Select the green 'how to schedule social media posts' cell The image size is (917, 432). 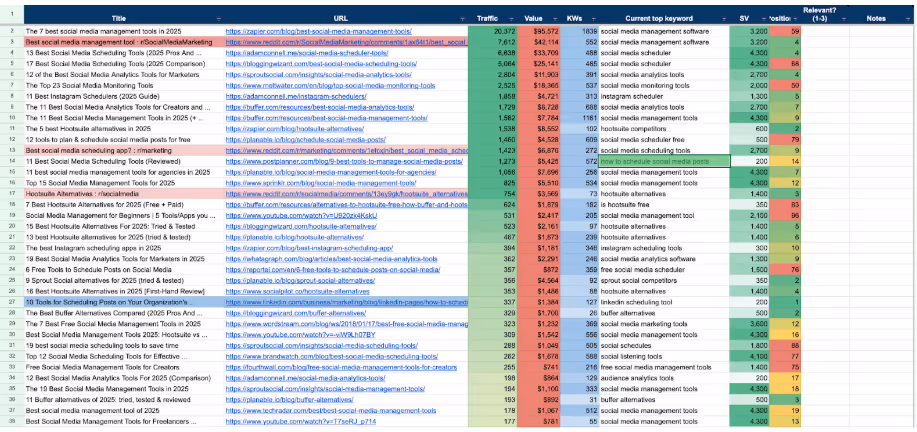point(664,161)
